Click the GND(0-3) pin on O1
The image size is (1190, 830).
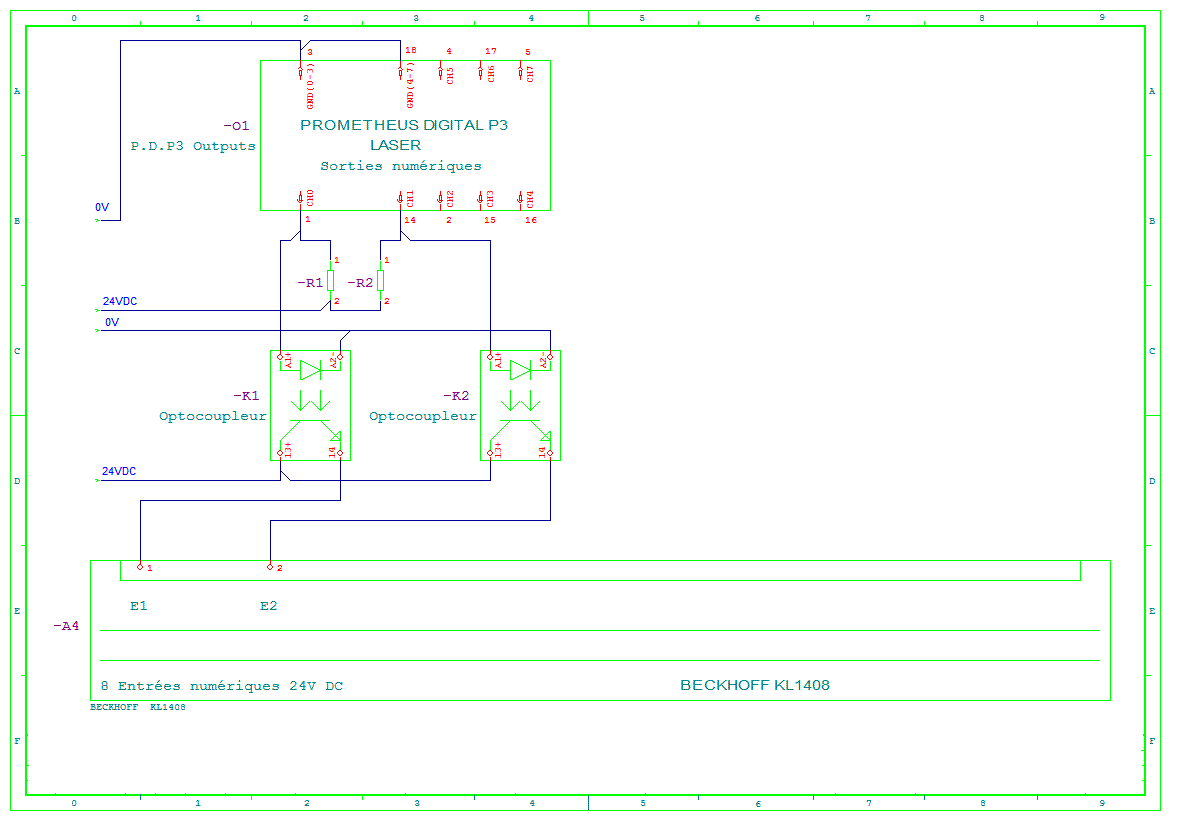[x=301, y=72]
